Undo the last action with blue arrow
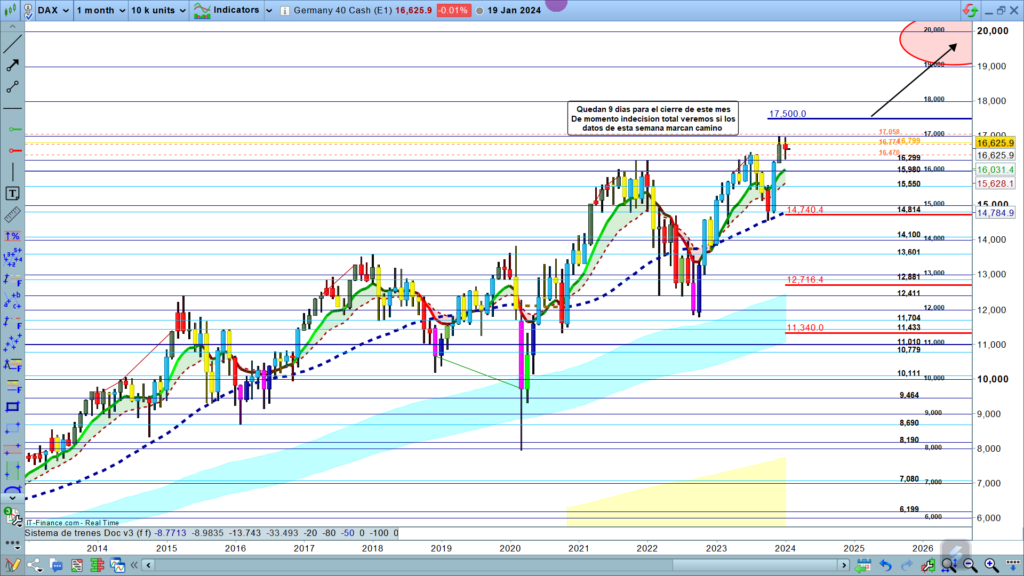The height and width of the screenshot is (576, 1024). [887, 566]
